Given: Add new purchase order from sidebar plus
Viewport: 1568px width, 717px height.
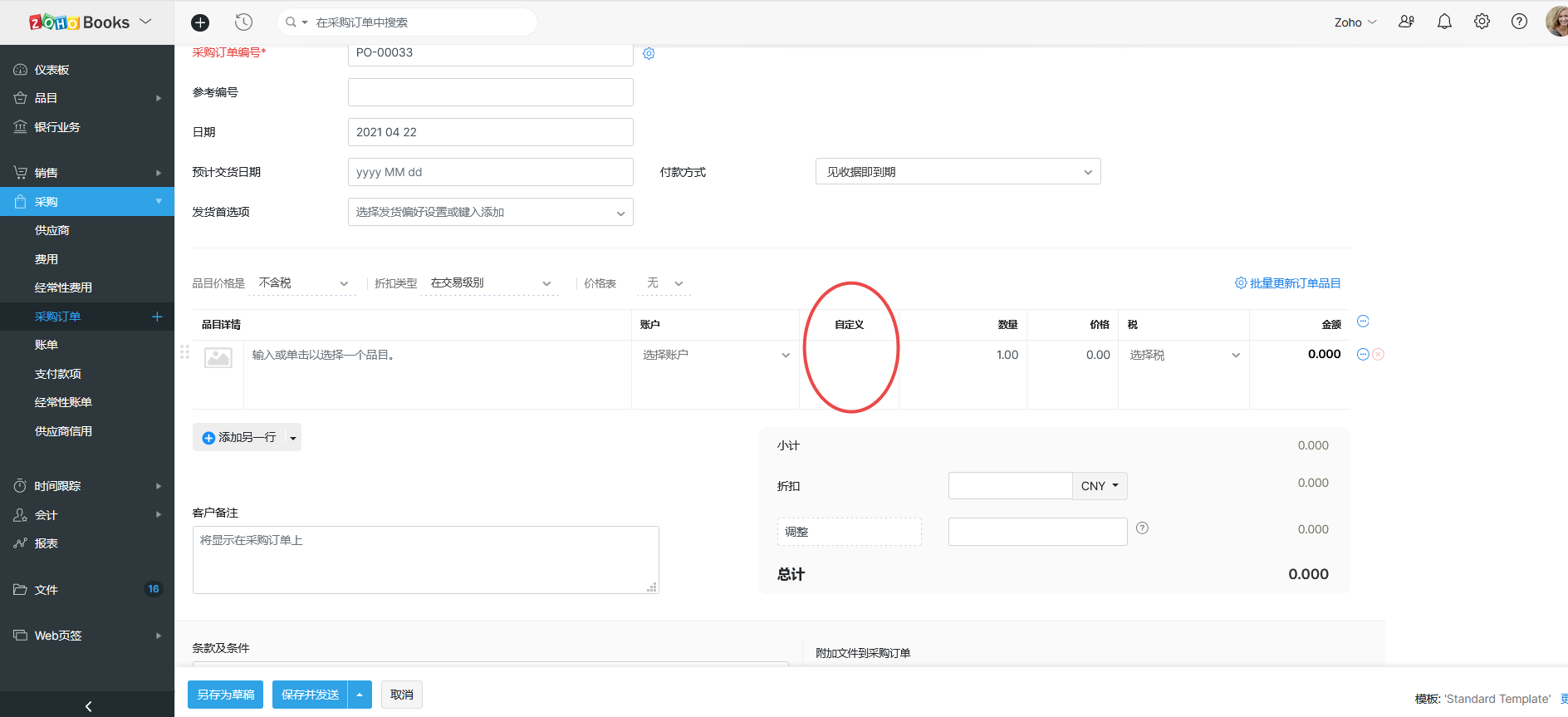Looking at the screenshot, I should click(157, 317).
